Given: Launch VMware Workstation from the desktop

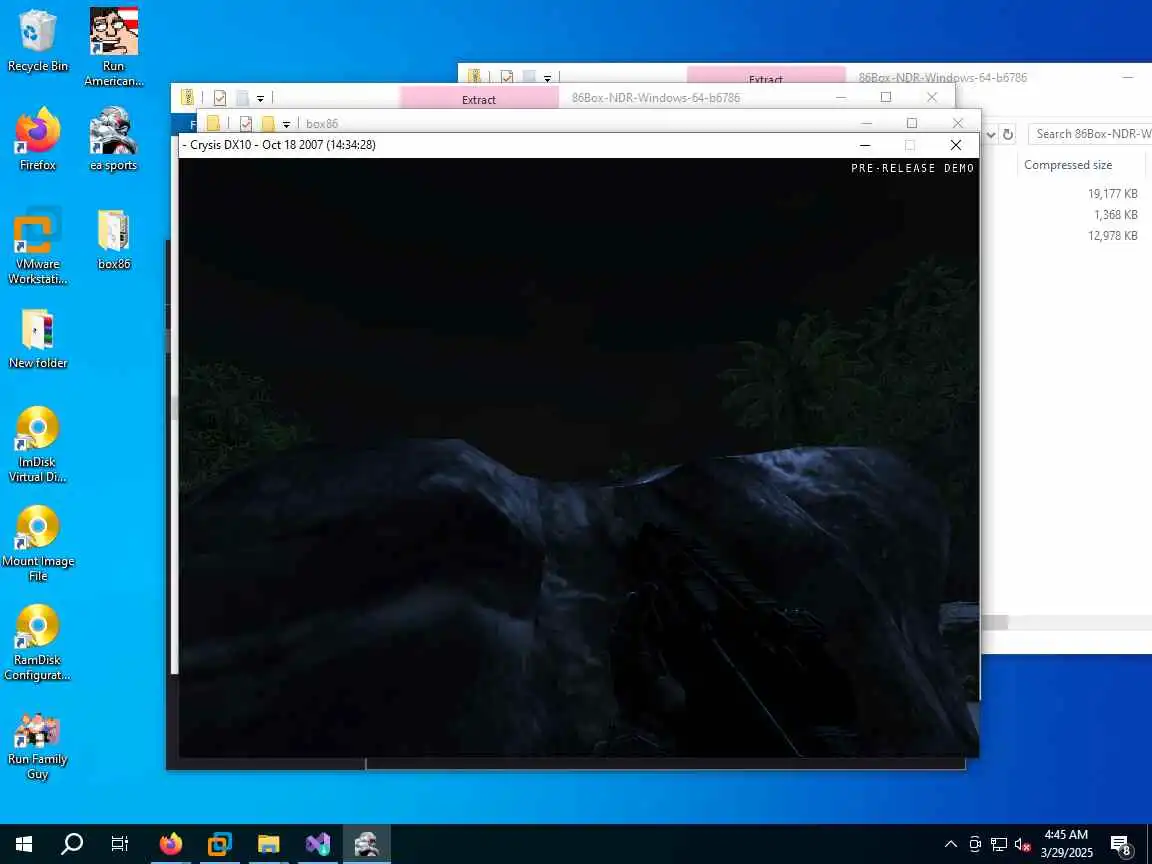Looking at the screenshot, I should point(37,246).
